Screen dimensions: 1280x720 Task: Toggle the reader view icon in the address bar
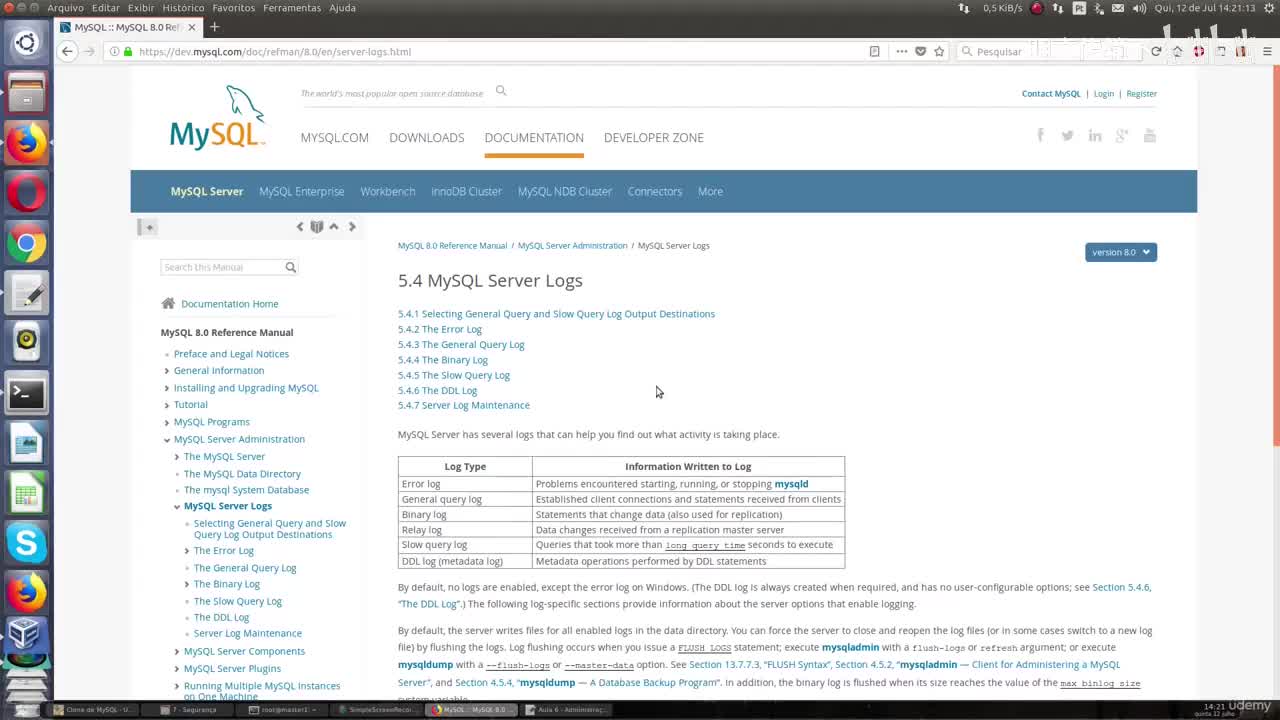point(874,51)
